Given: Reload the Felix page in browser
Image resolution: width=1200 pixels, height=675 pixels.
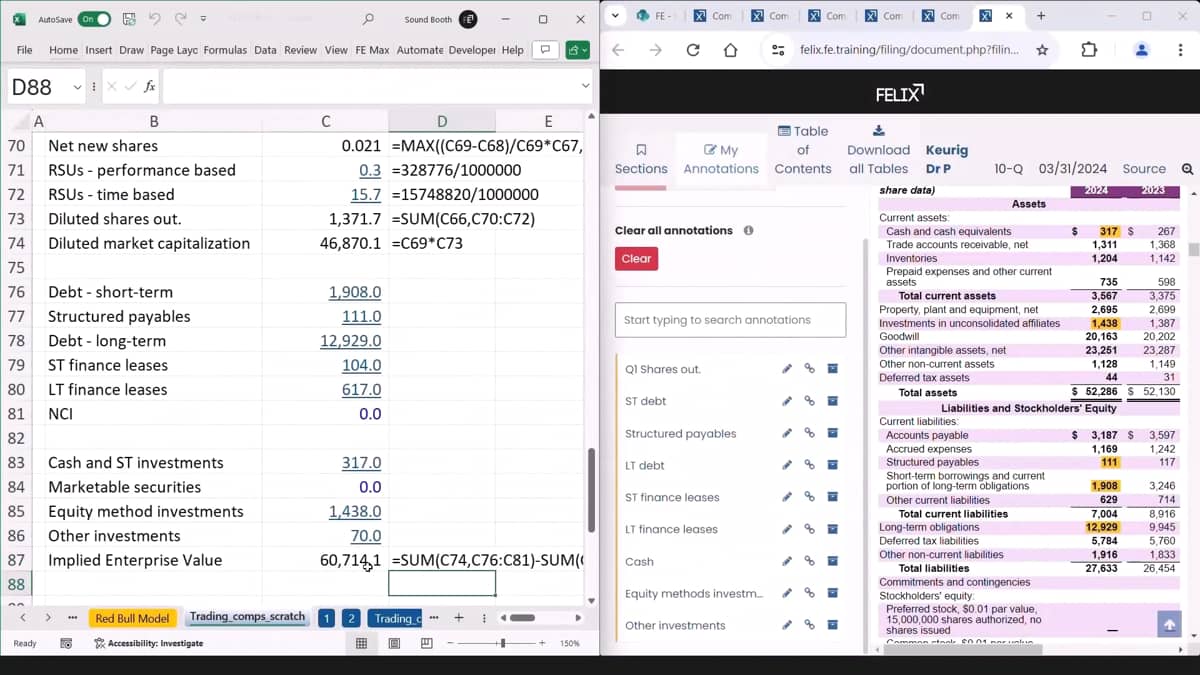Looking at the screenshot, I should [693, 50].
